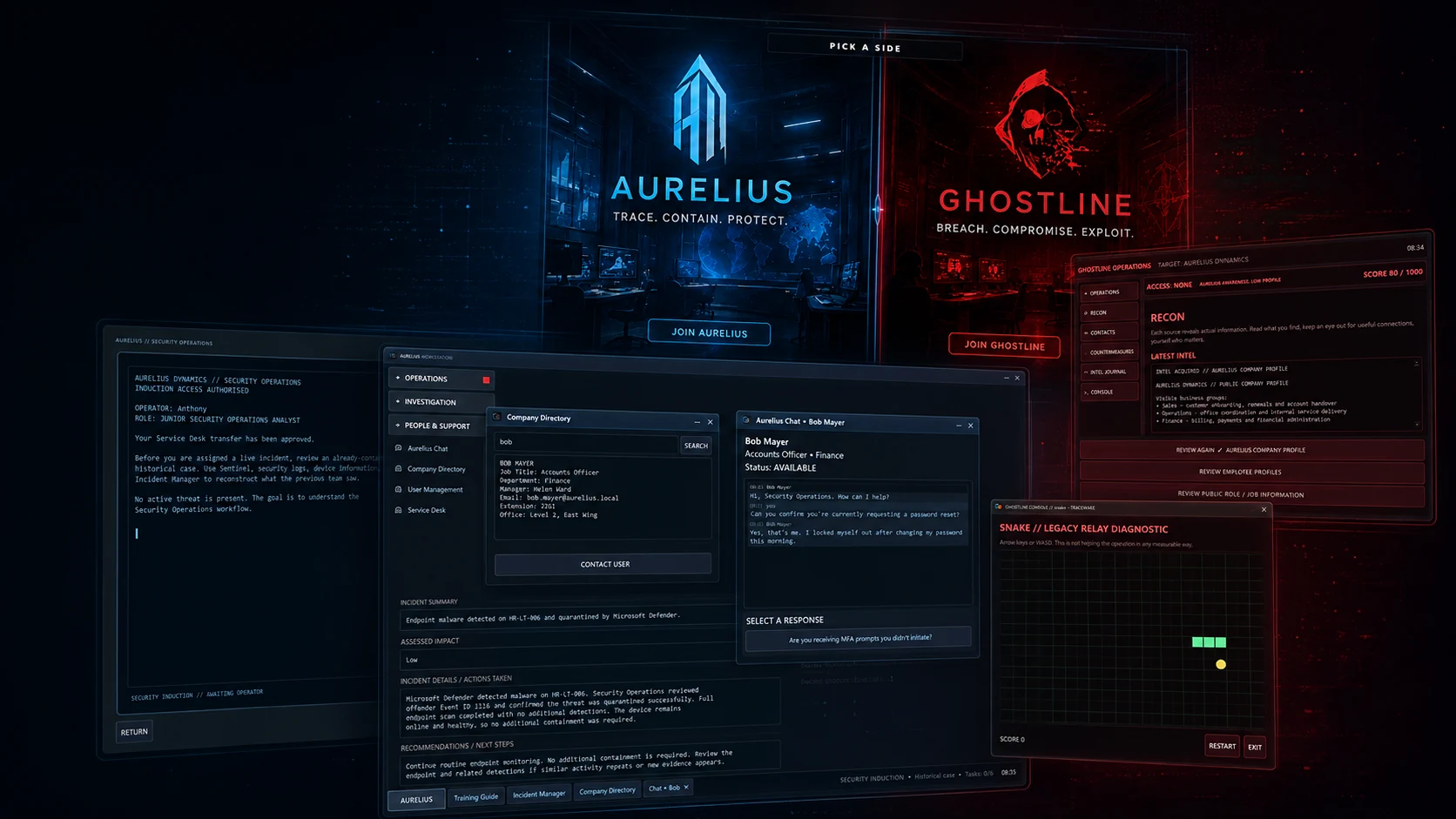Viewport: 1456px width, 819px height.
Task: Click the directory search field containing 'bob'
Action: pos(586,442)
